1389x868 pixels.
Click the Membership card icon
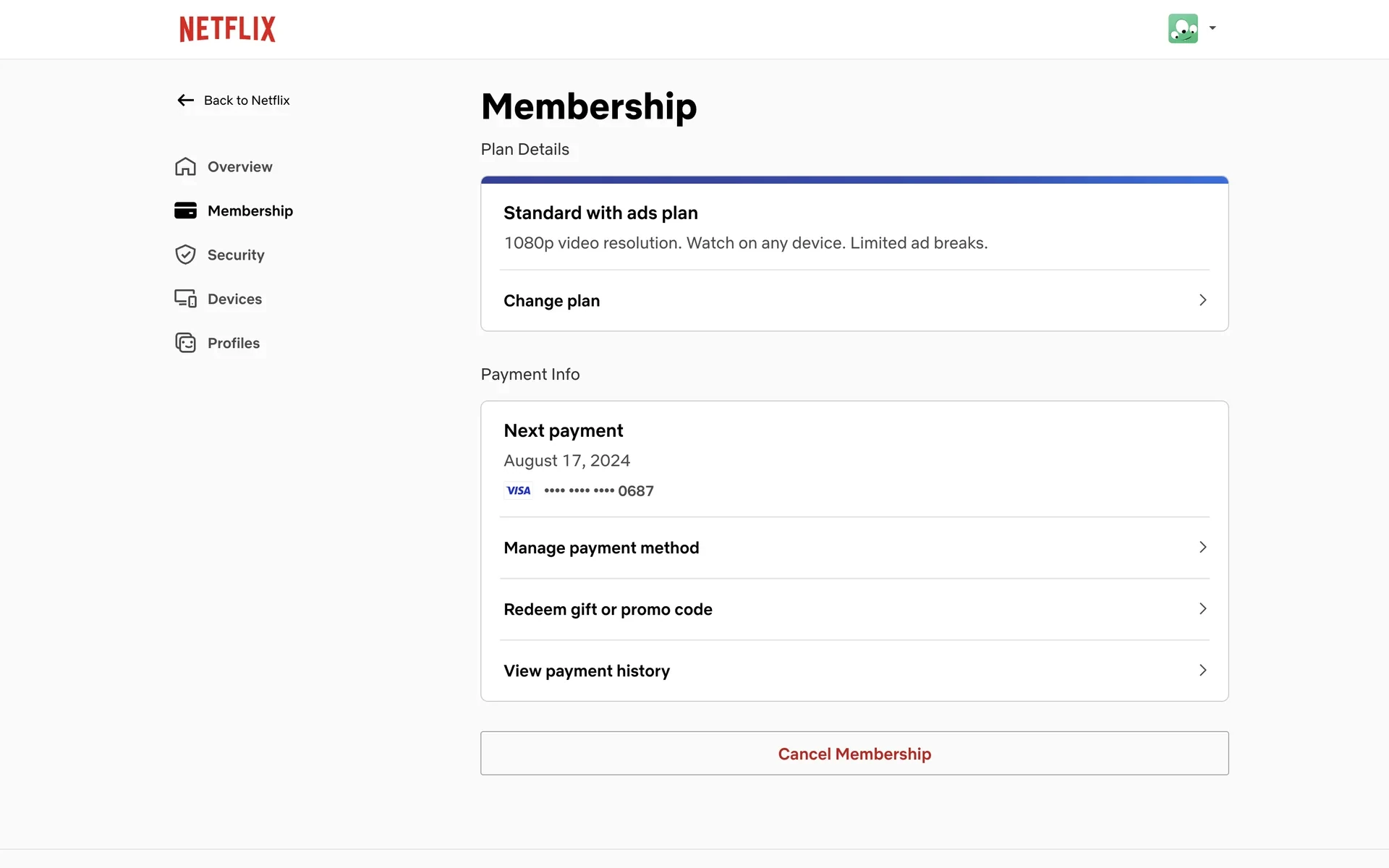coord(185,210)
